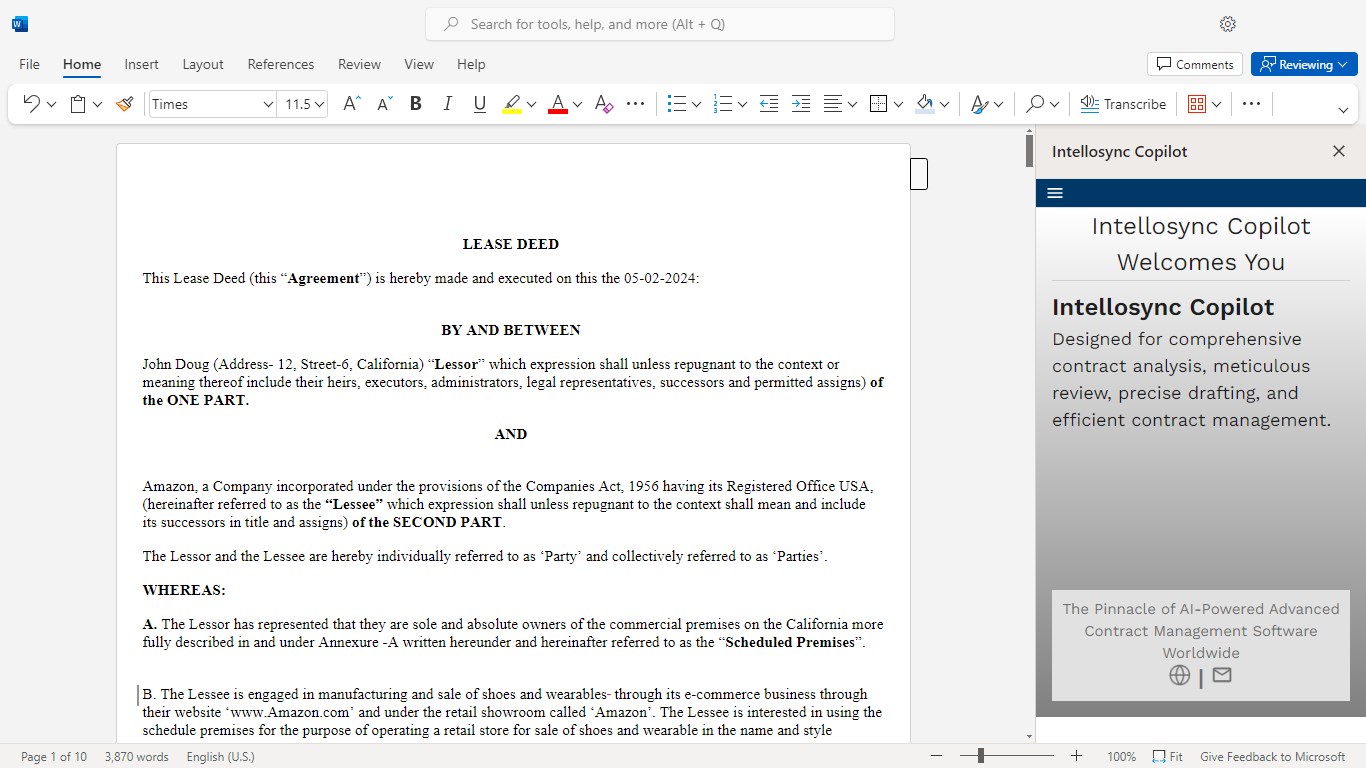This screenshot has width=1366, height=768.
Task: Expand the Paste options dropdown
Action: (97, 104)
